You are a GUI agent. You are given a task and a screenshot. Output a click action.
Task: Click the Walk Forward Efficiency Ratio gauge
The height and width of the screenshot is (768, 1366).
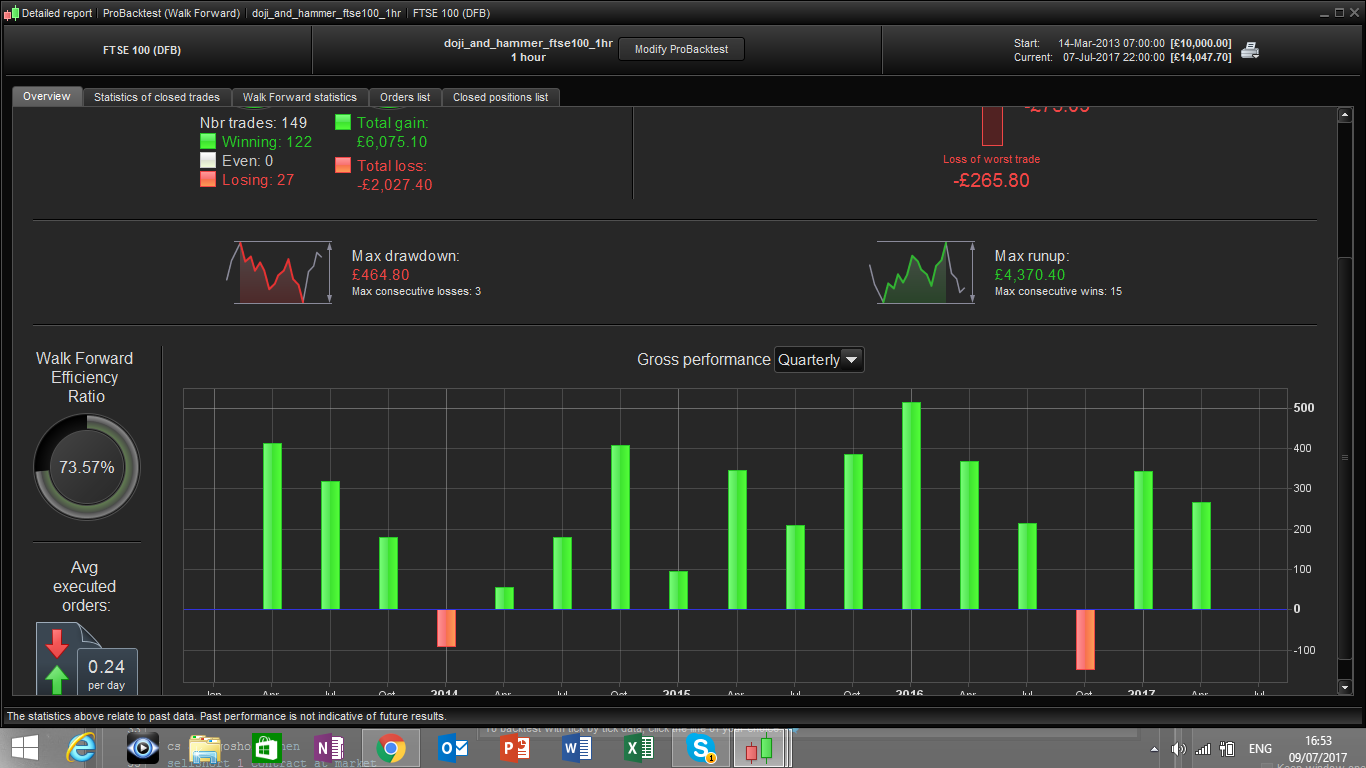point(87,467)
